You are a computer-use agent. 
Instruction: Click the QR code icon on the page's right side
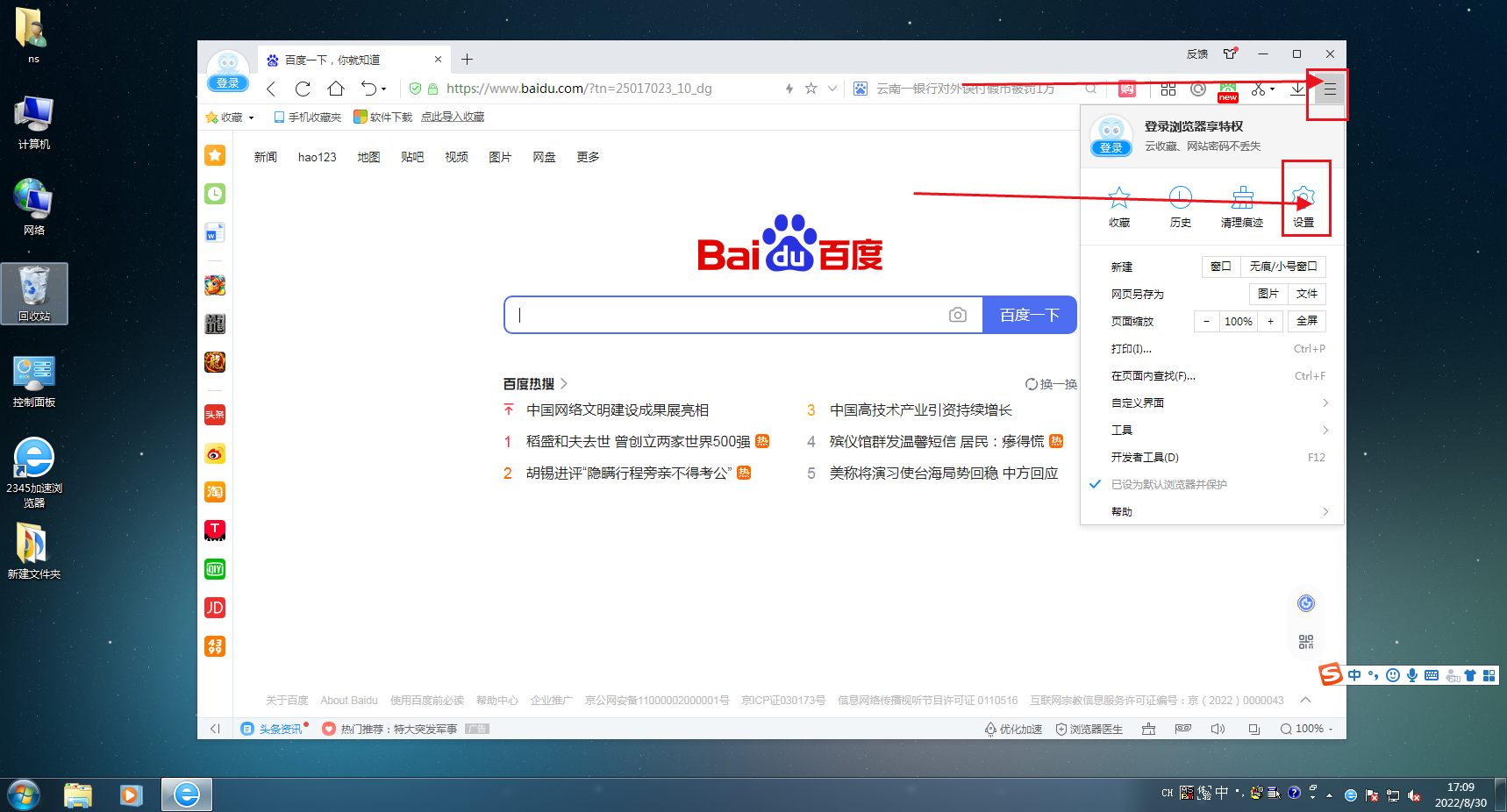[1306, 642]
